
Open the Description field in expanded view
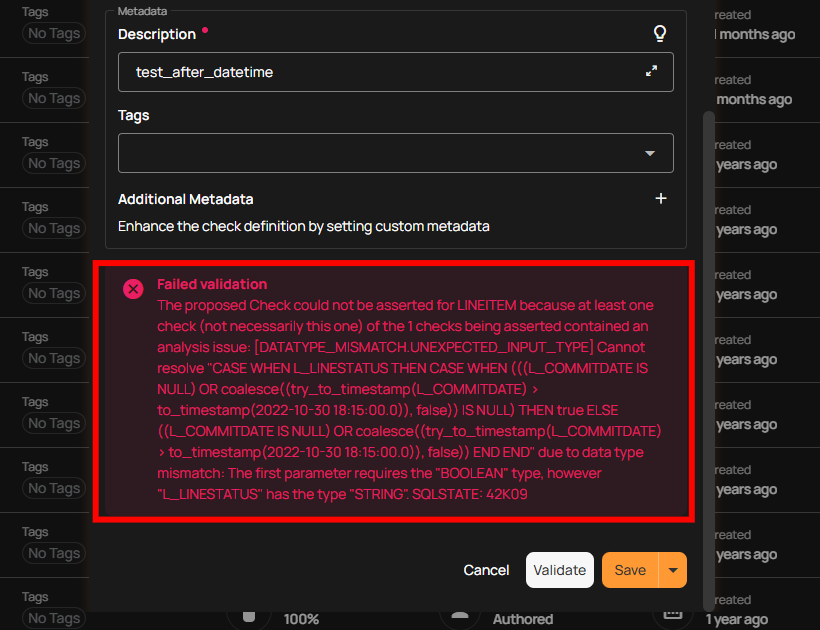click(x=651, y=72)
